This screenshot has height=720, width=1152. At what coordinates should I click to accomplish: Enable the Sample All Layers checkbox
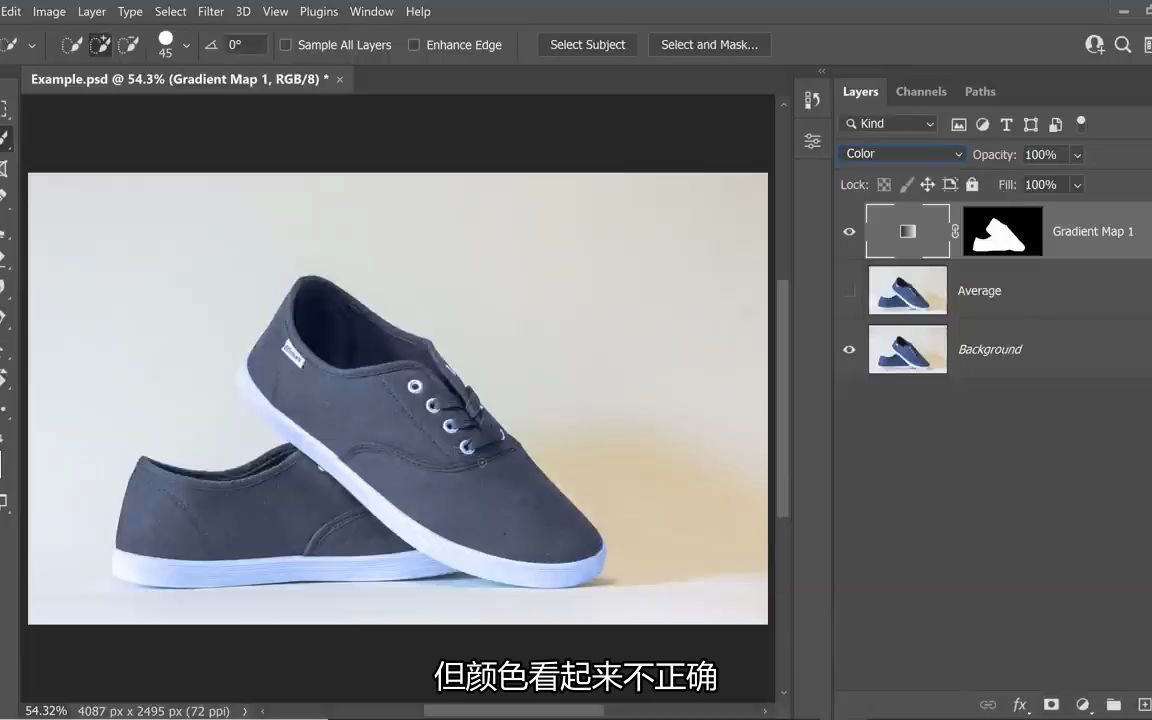pos(286,44)
